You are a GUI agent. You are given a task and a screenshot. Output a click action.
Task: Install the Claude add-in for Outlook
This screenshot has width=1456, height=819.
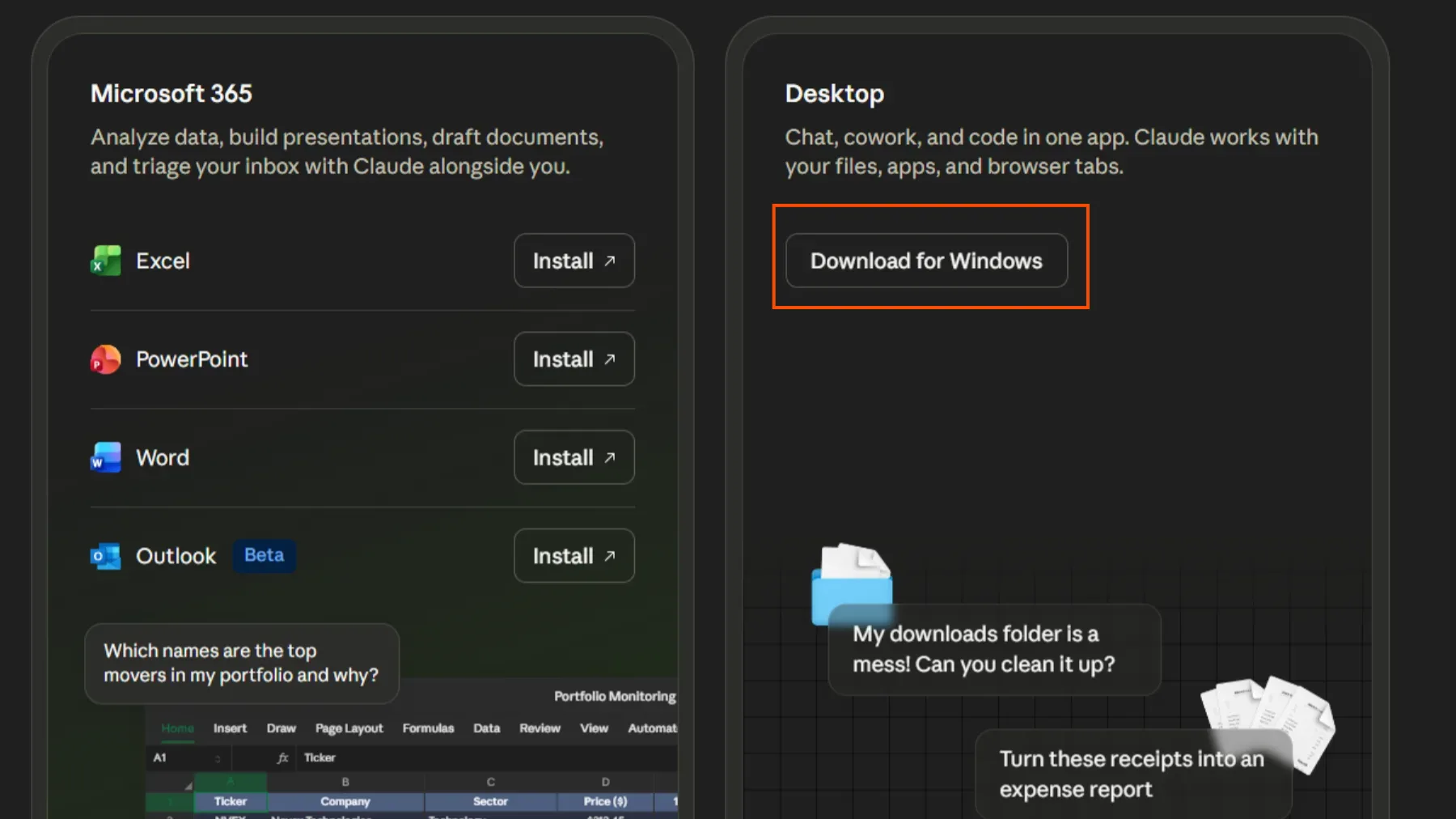coord(574,556)
